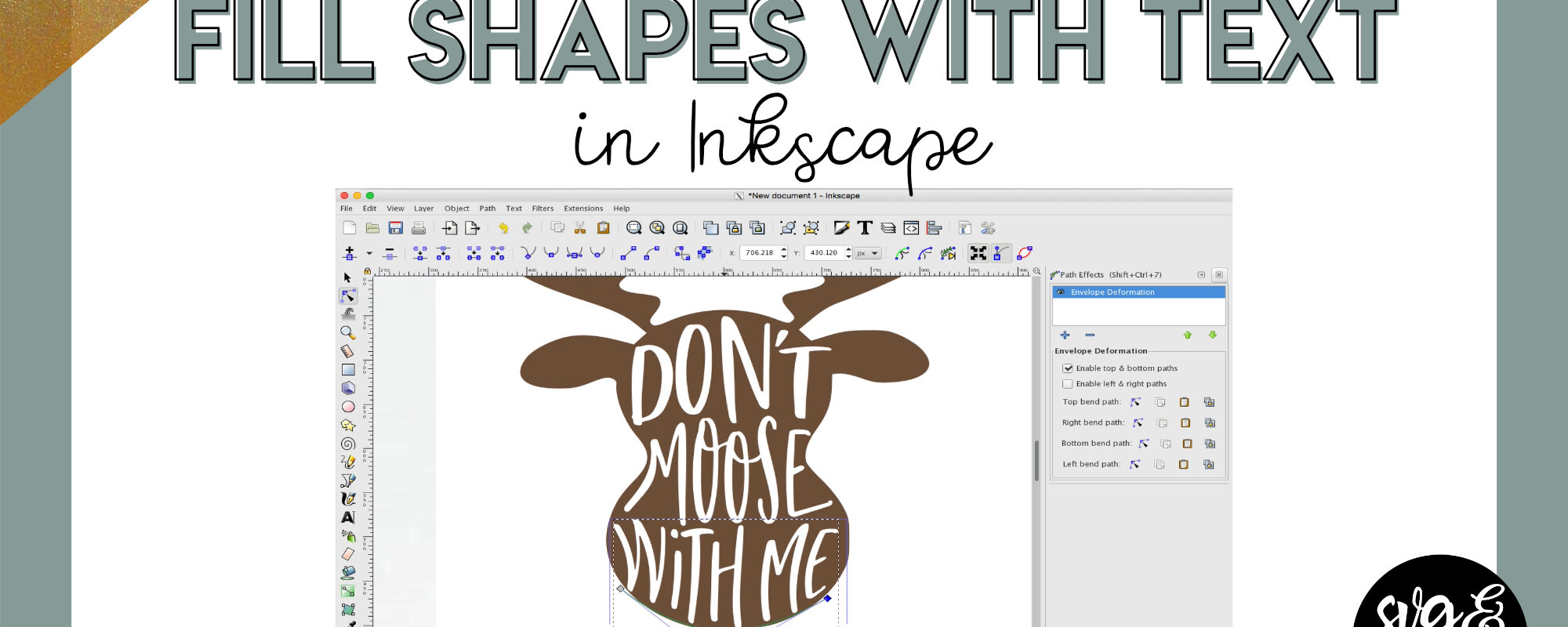Open the Edit menu
This screenshot has height=627, width=1568.
click(x=369, y=208)
